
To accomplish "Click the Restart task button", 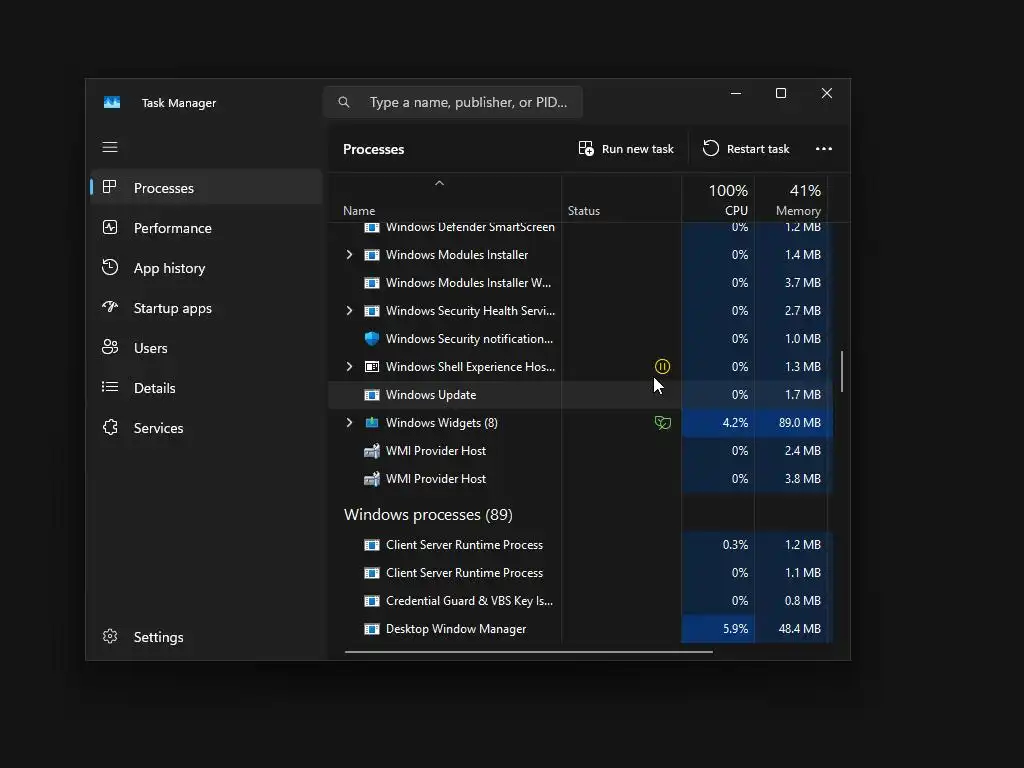I will (746, 149).
